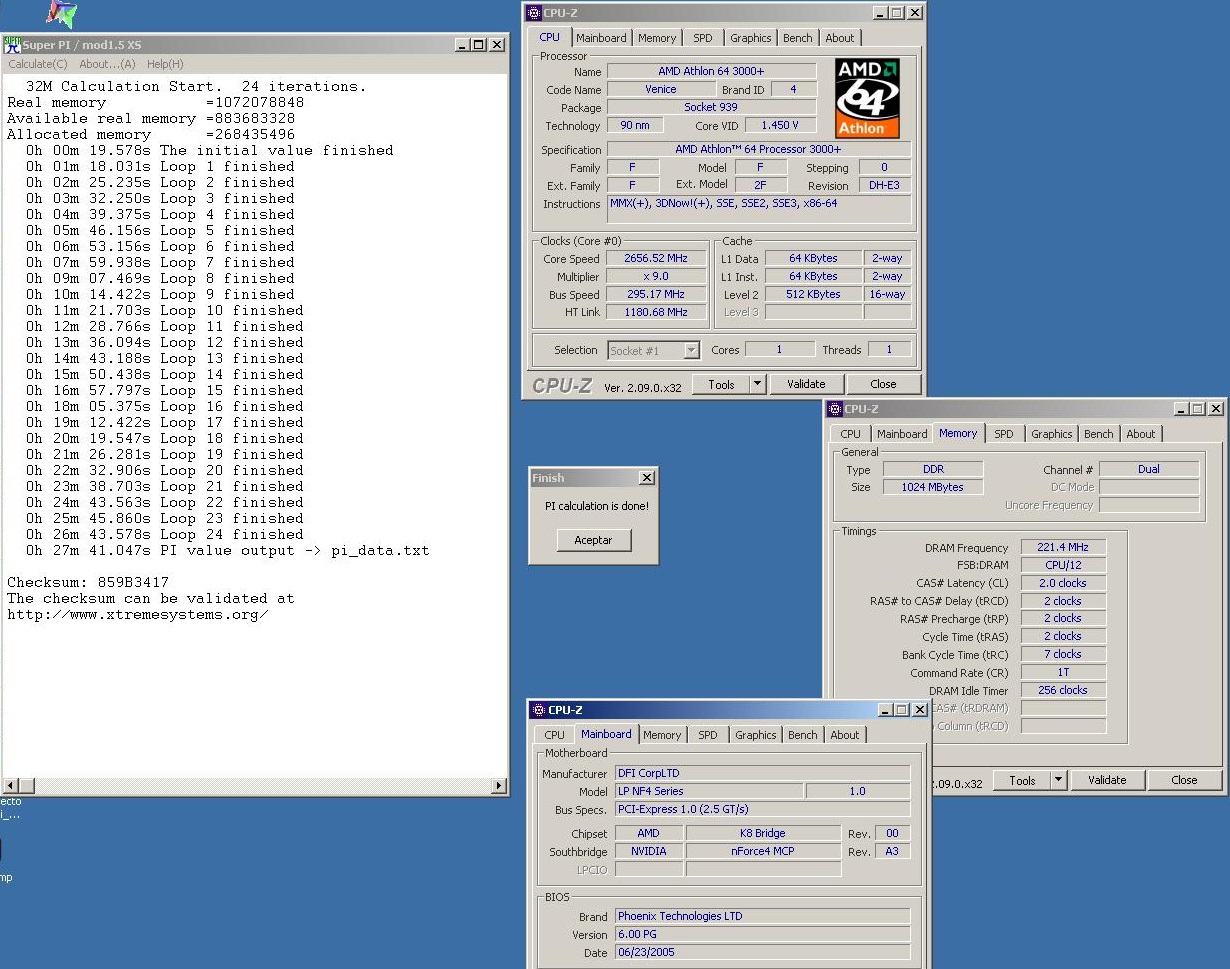Click the Checksum: 859B3417 line in Super PI
The height and width of the screenshot is (969, 1230).
88,582
